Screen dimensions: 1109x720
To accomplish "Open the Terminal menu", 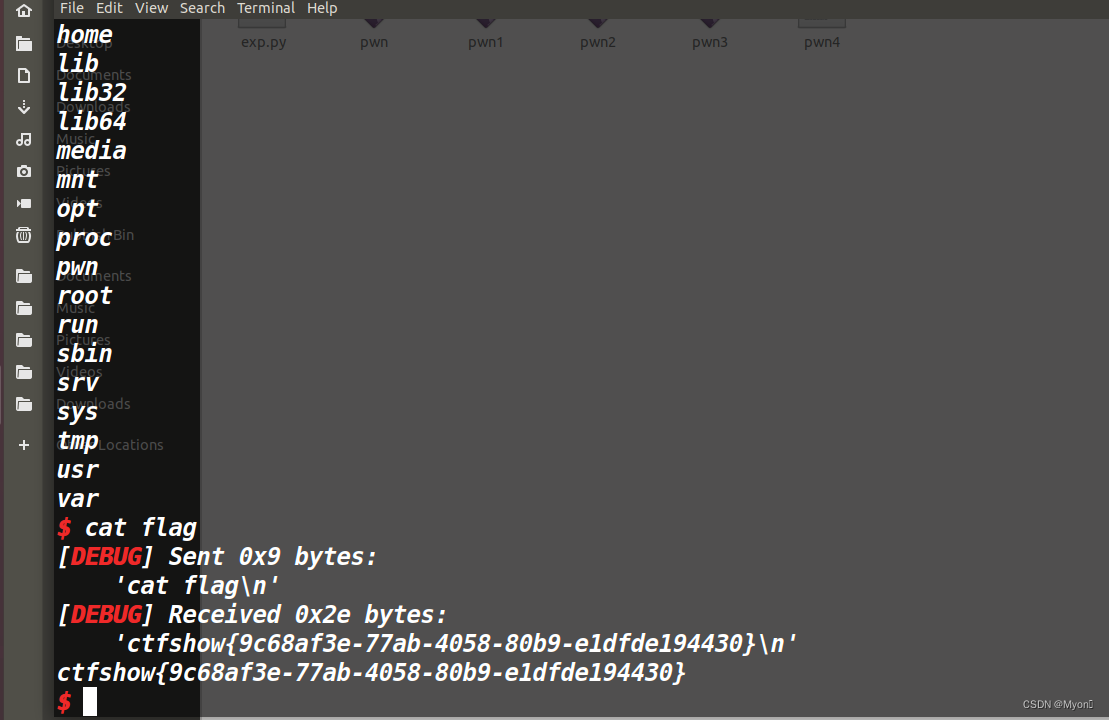I will tap(265, 8).
